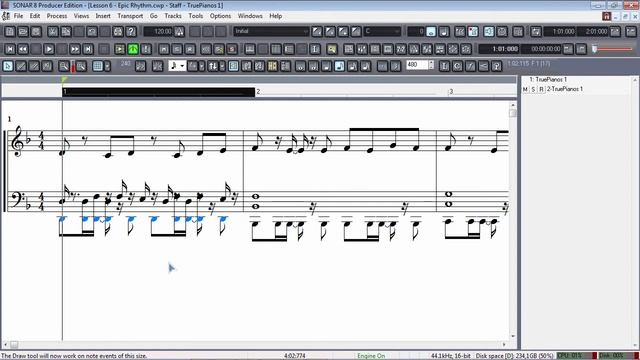Select the Erase tool
Image resolution: width=640 pixels, height=360 pixels.
pyautogui.click(x=34, y=66)
